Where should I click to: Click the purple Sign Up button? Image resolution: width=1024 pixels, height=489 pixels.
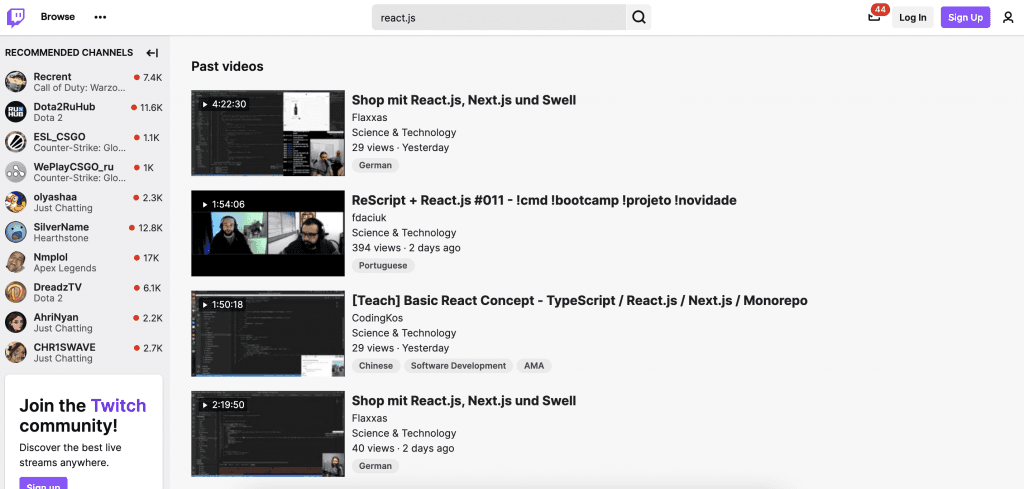(965, 17)
